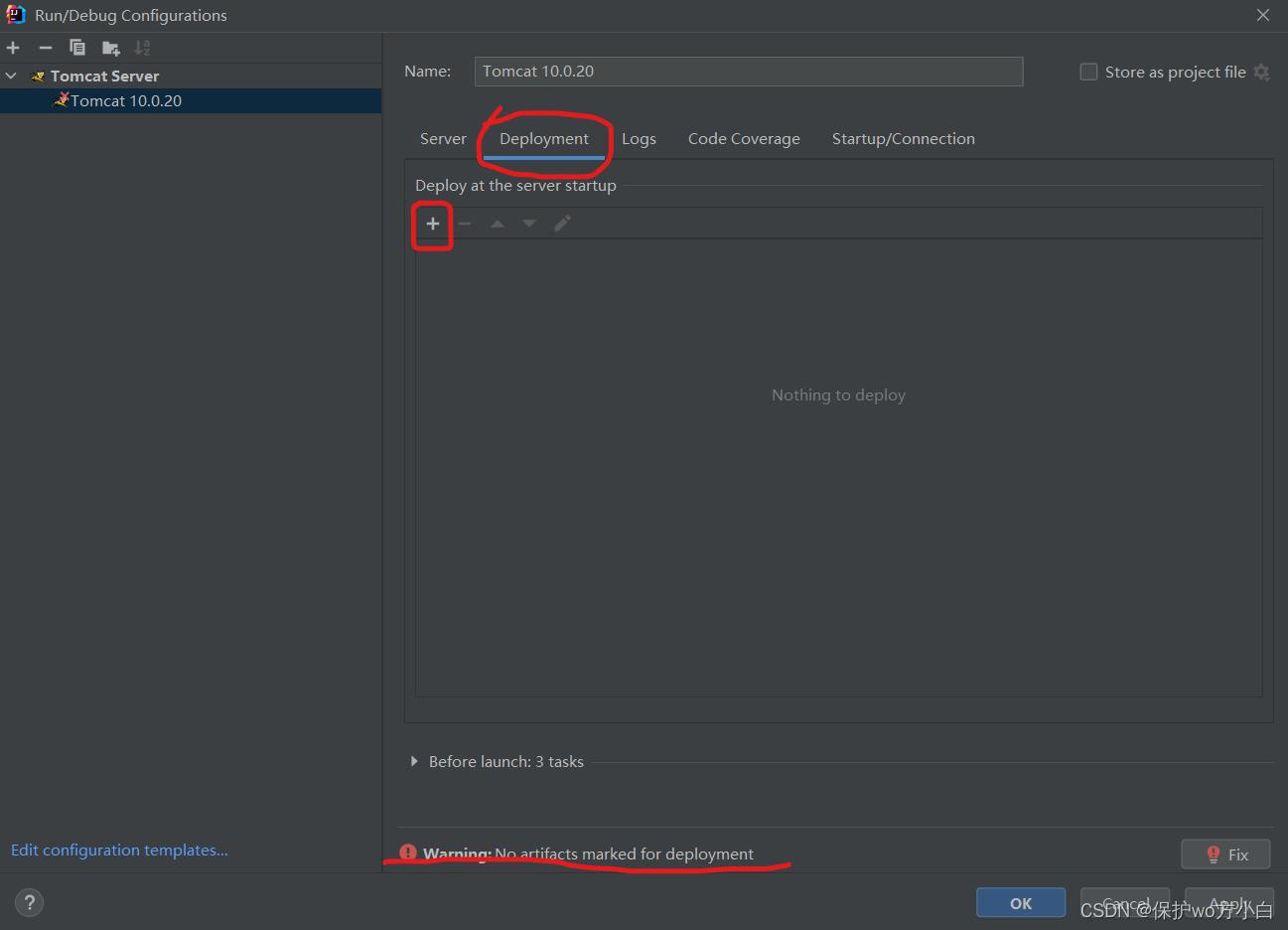1288x930 pixels.
Task: Click the Cancel button
Action: click(1125, 903)
